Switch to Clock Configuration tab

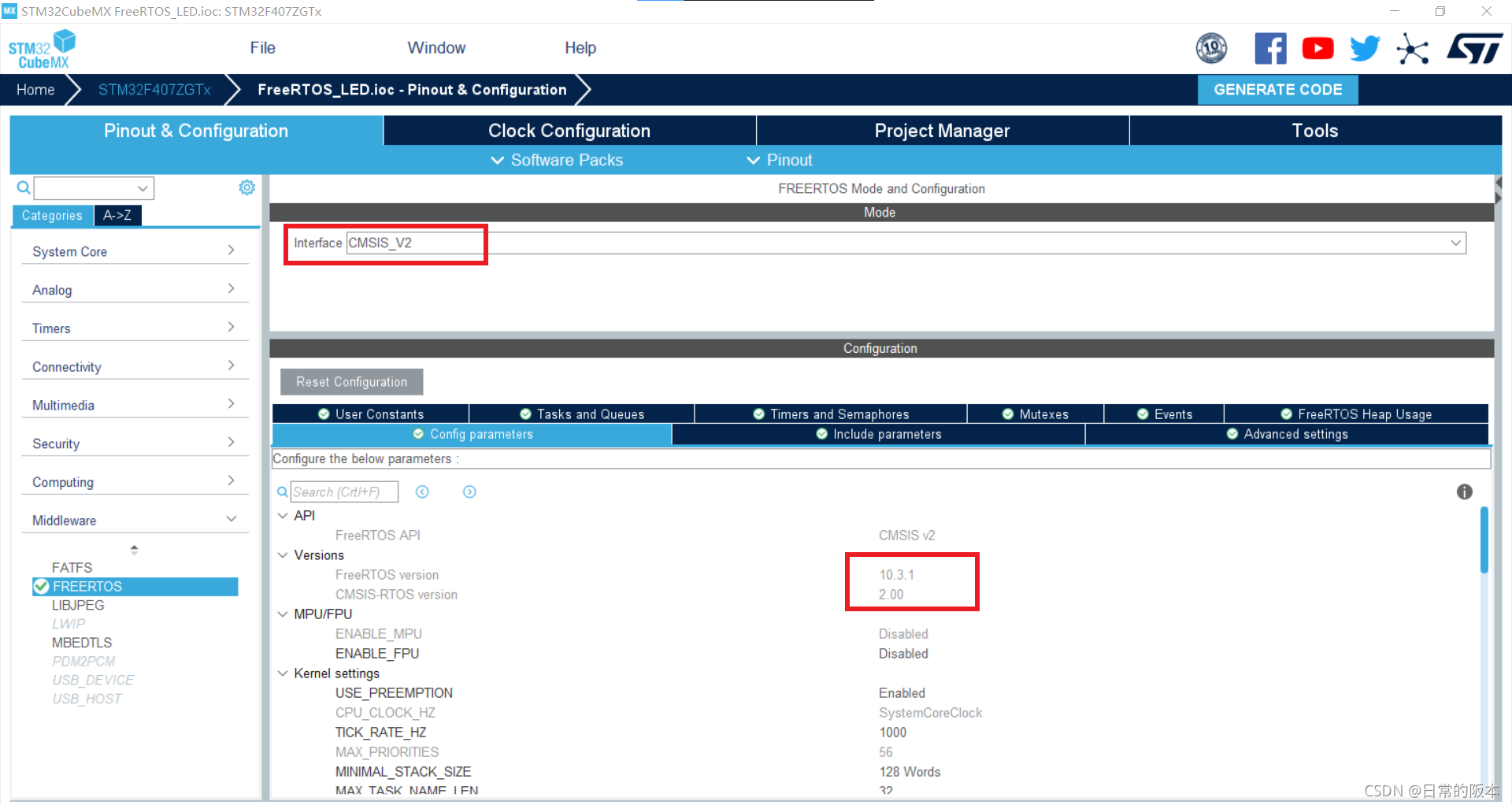click(x=569, y=131)
